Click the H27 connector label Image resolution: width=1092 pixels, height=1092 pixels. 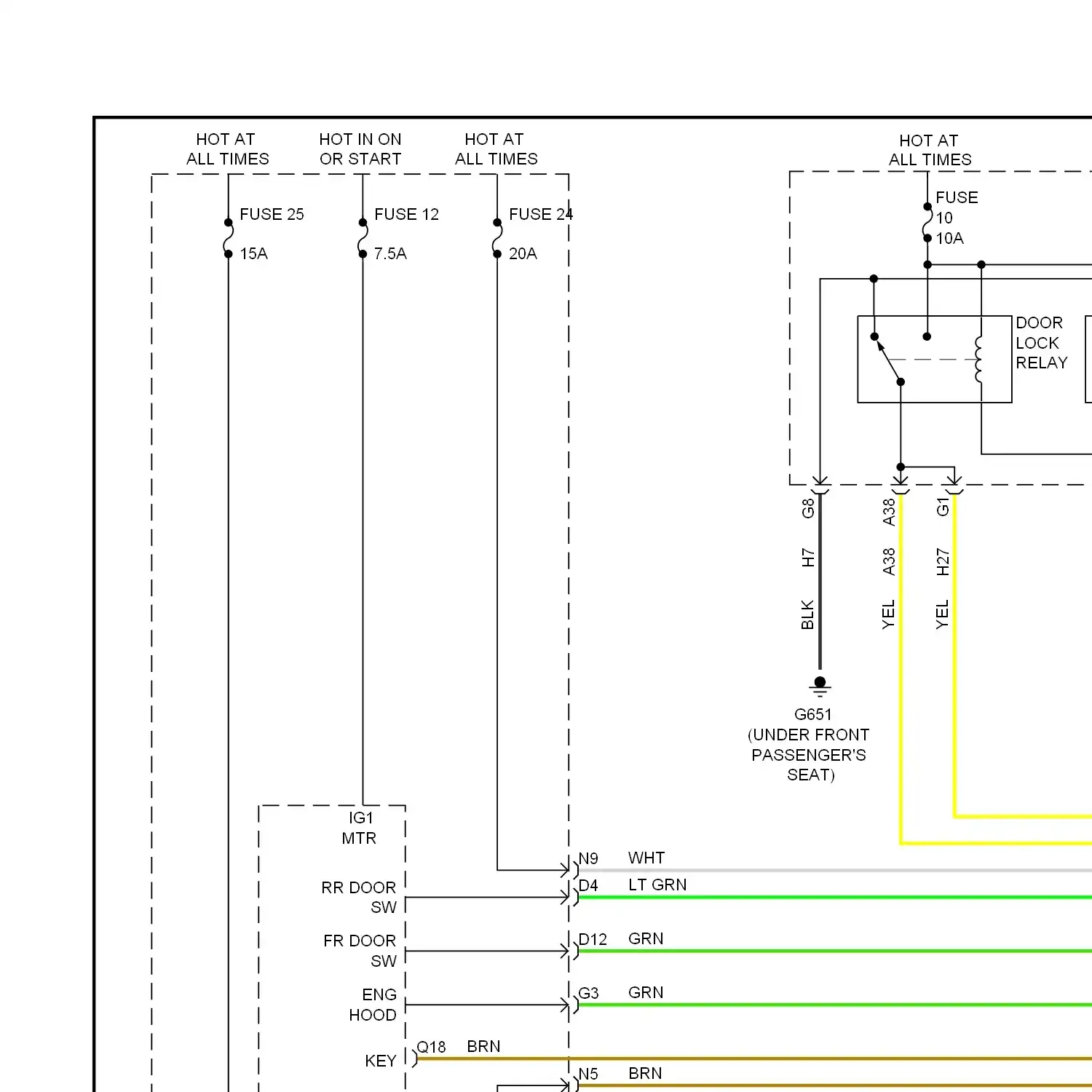click(x=943, y=562)
